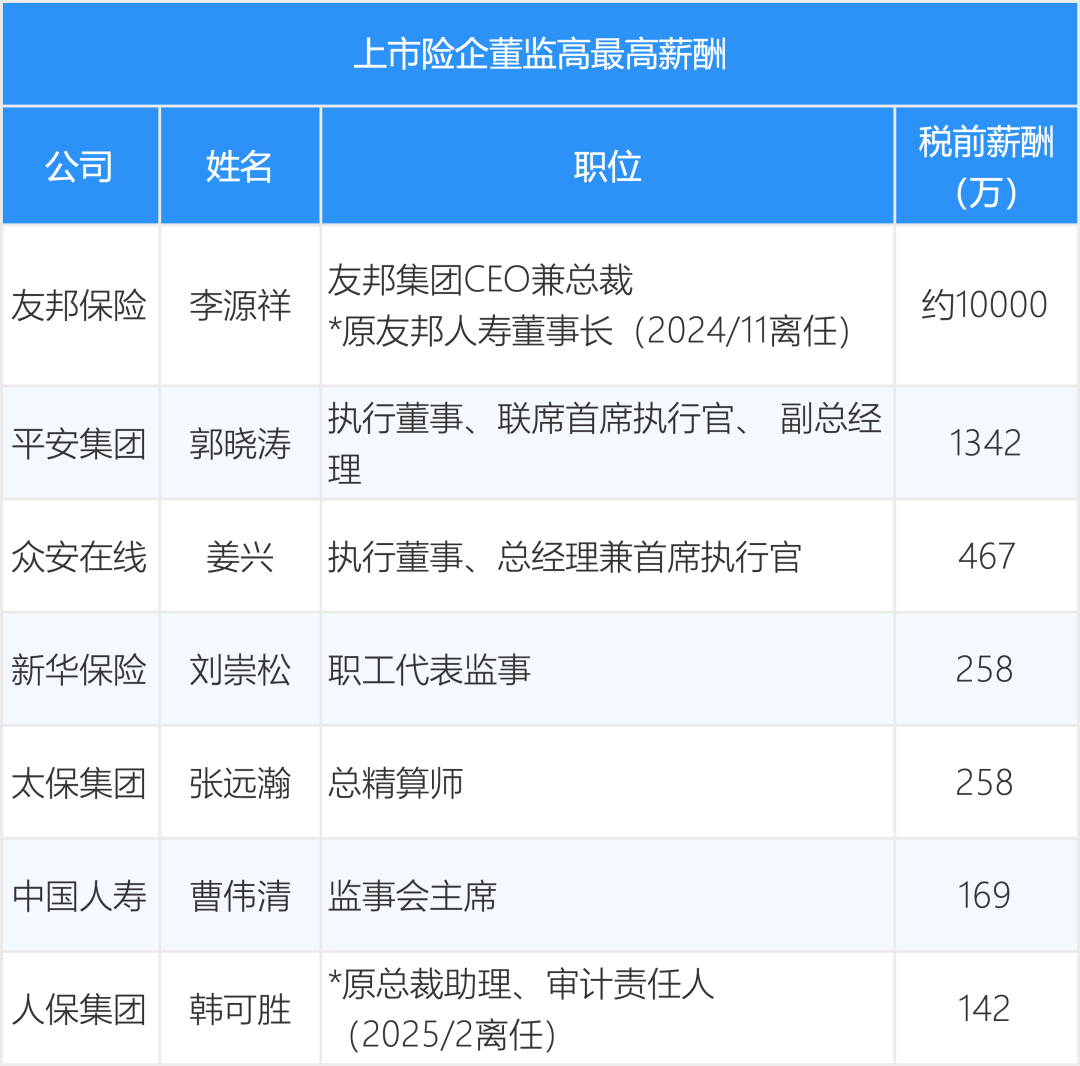Click the salary value 1342
Screen dimensions: 1080x1066
tap(985, 443)
